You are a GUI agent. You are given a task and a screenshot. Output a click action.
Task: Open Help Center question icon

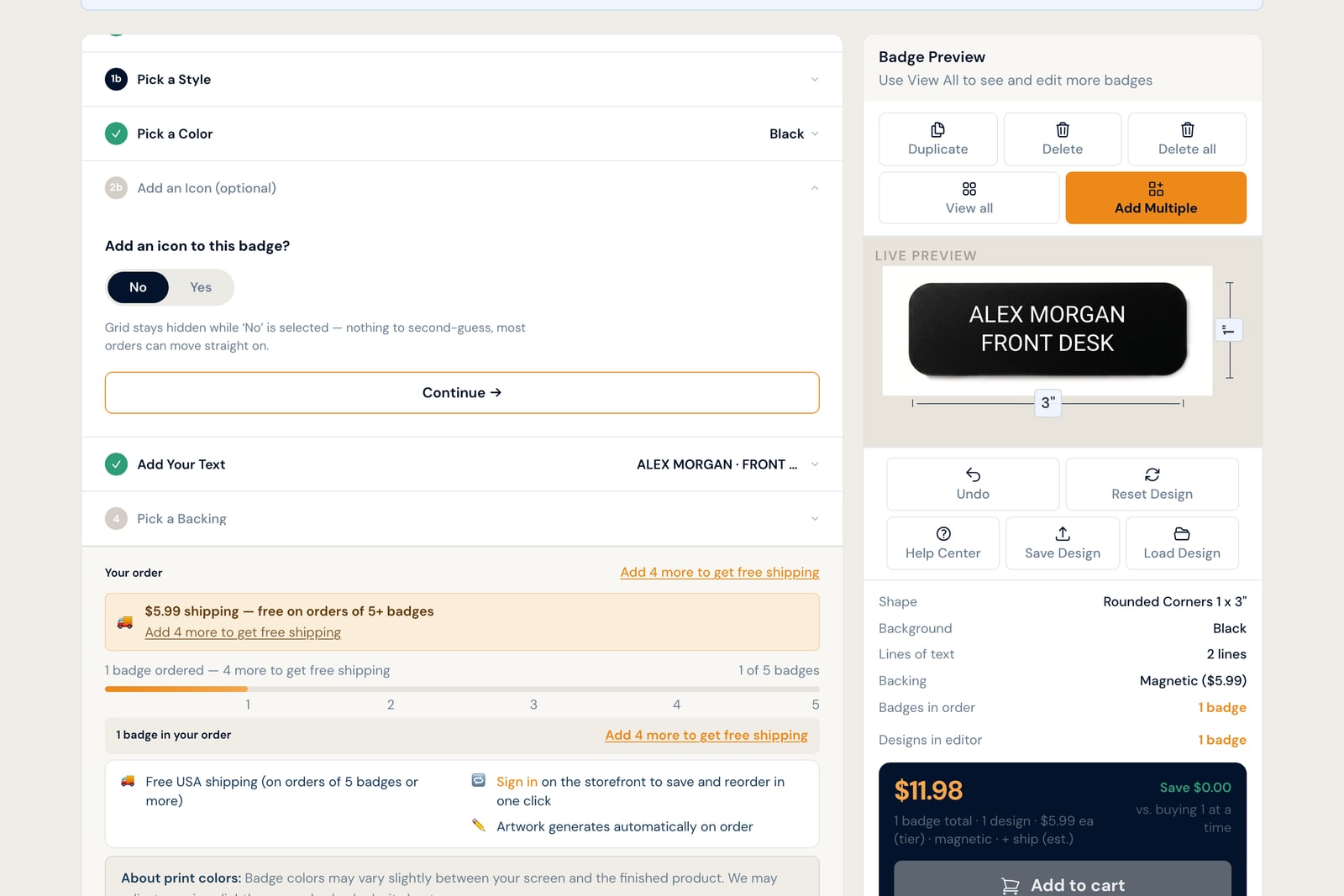(943, 533)
